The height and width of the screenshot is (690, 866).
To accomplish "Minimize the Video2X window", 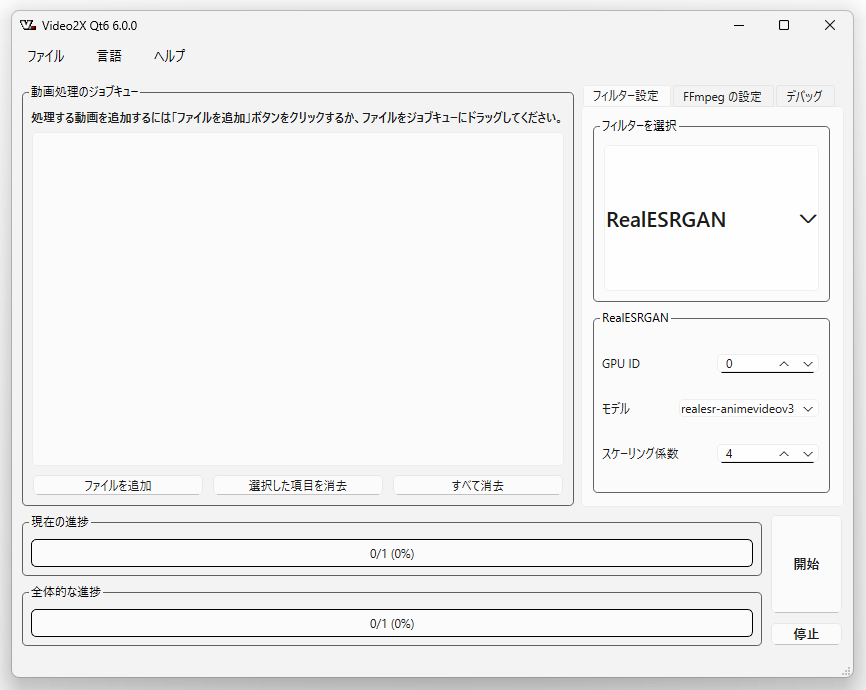I will point(739,25).
